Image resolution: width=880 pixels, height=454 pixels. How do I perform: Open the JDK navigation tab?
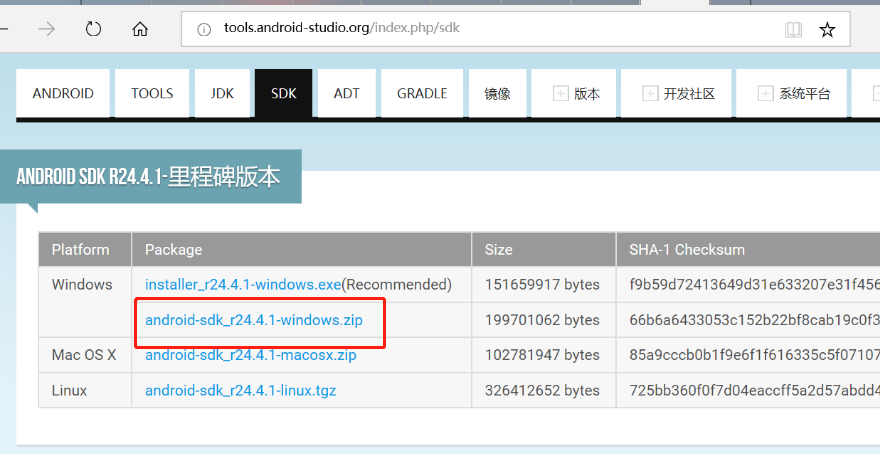222,93
